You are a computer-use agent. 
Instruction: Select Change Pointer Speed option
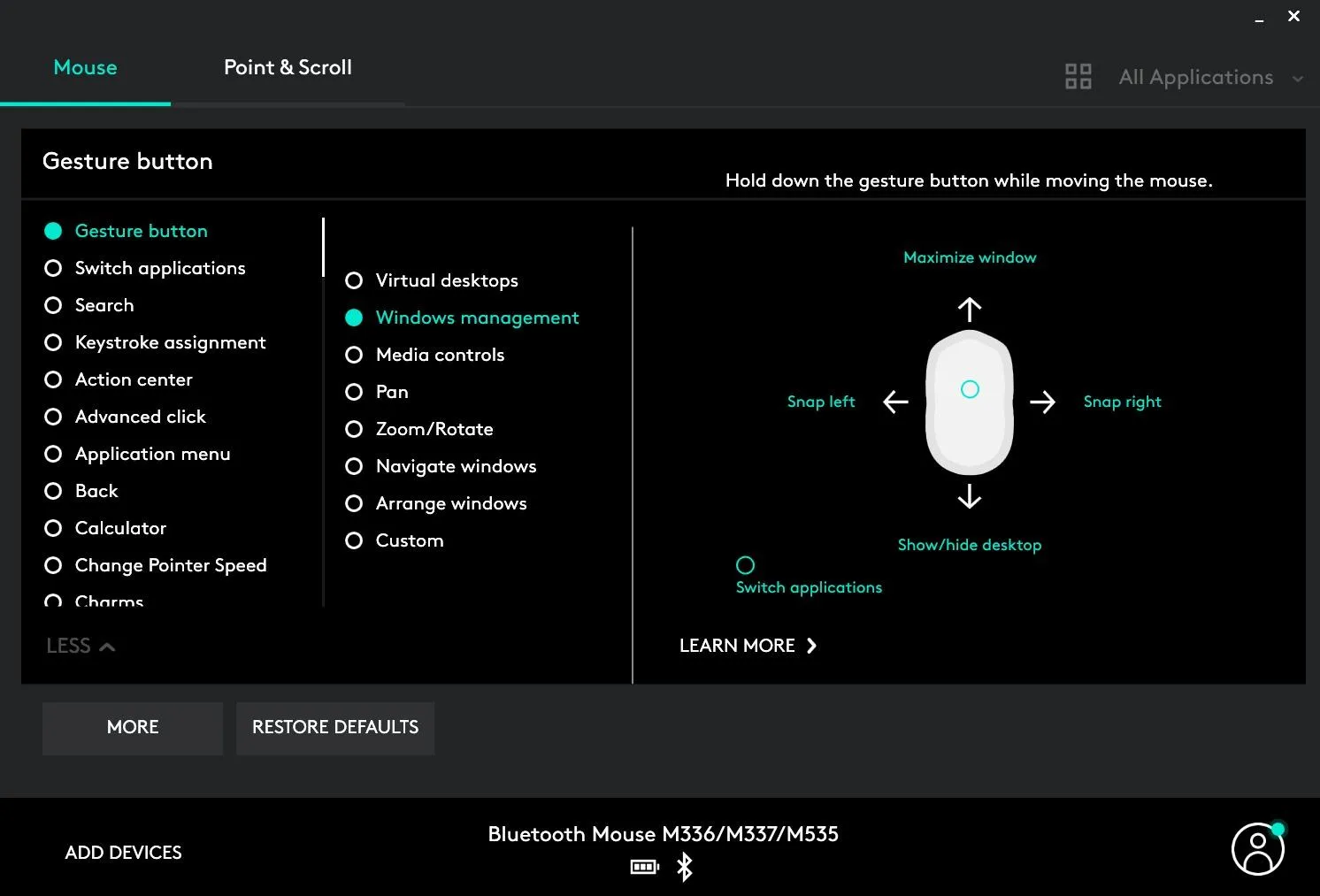tap(53, 565)
